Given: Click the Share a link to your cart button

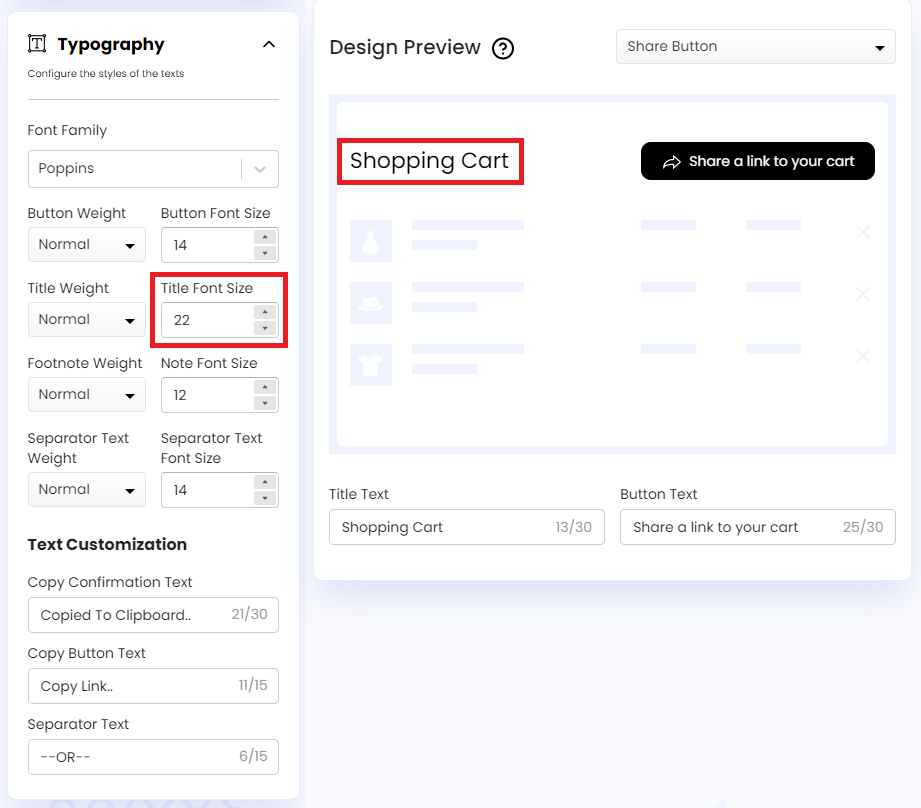Looking at the screenshot, I should click(757, 160).
